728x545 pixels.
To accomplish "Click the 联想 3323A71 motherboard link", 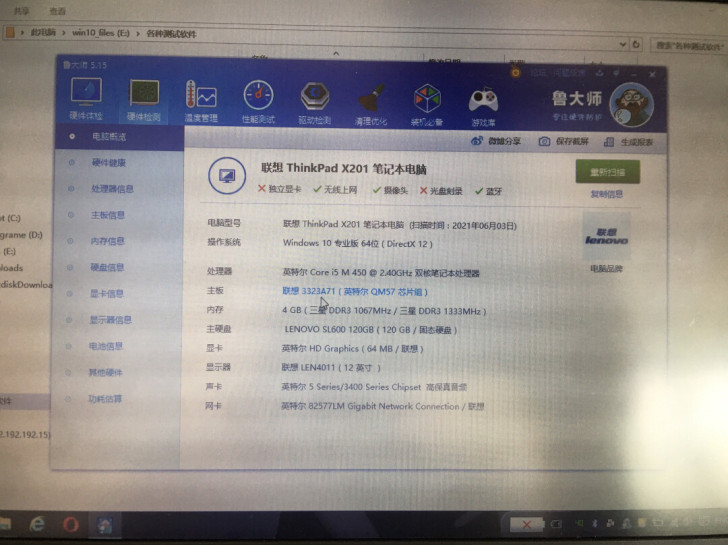I will tap(355, 292).
